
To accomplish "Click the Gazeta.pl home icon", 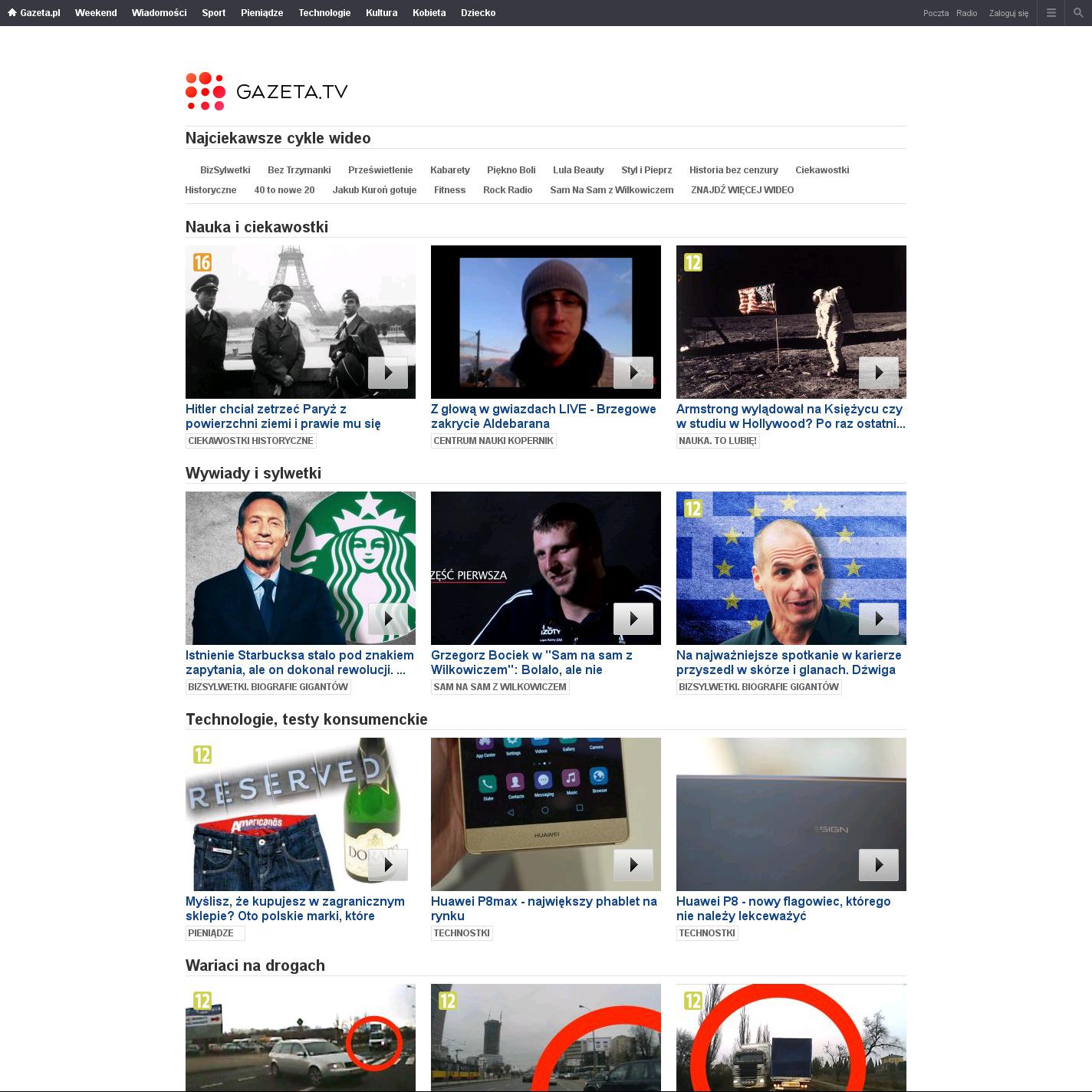I will (12, 13).
